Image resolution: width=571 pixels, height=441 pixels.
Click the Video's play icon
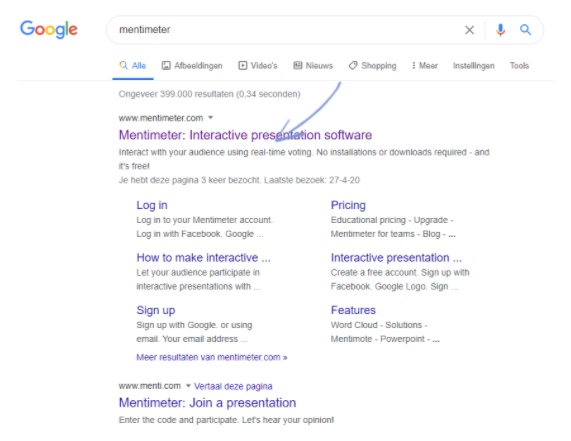click(x=243, y=66)
